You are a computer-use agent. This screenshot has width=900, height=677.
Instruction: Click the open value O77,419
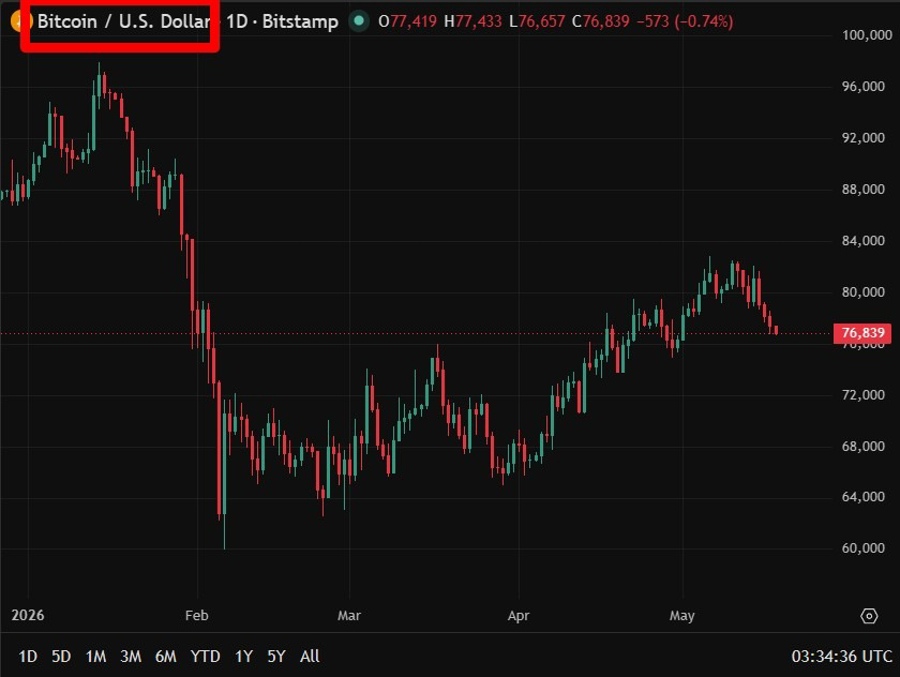coord(408,22)
